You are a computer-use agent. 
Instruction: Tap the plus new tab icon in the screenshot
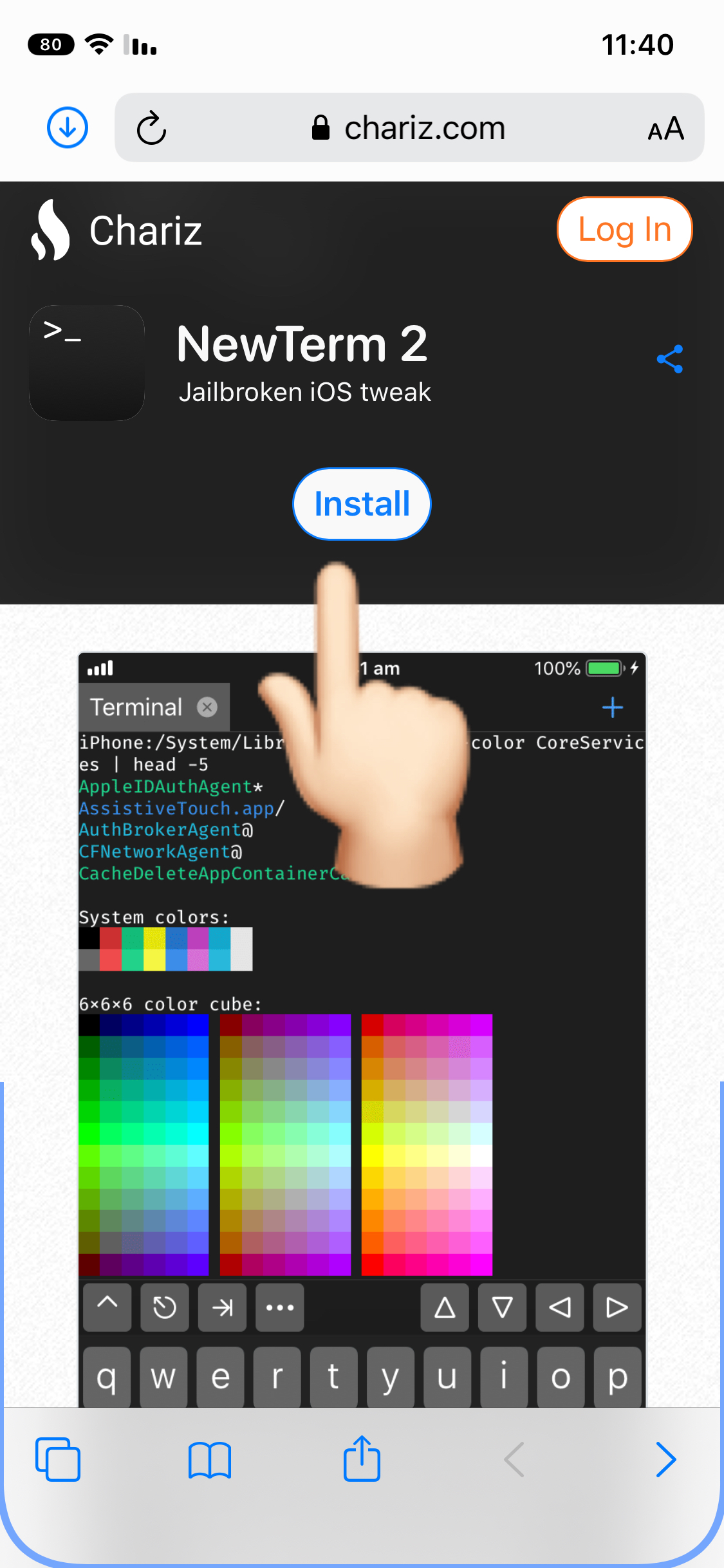(613, 707)
